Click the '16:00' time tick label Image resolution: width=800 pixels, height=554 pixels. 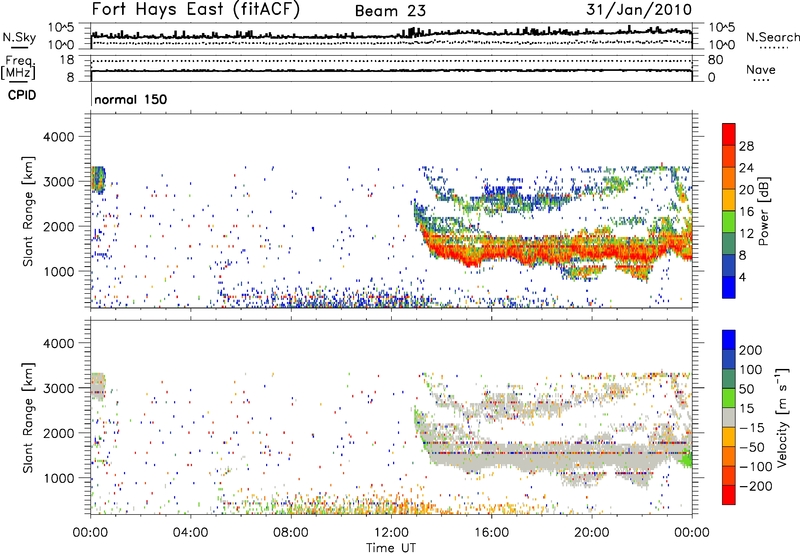[491, 533]
